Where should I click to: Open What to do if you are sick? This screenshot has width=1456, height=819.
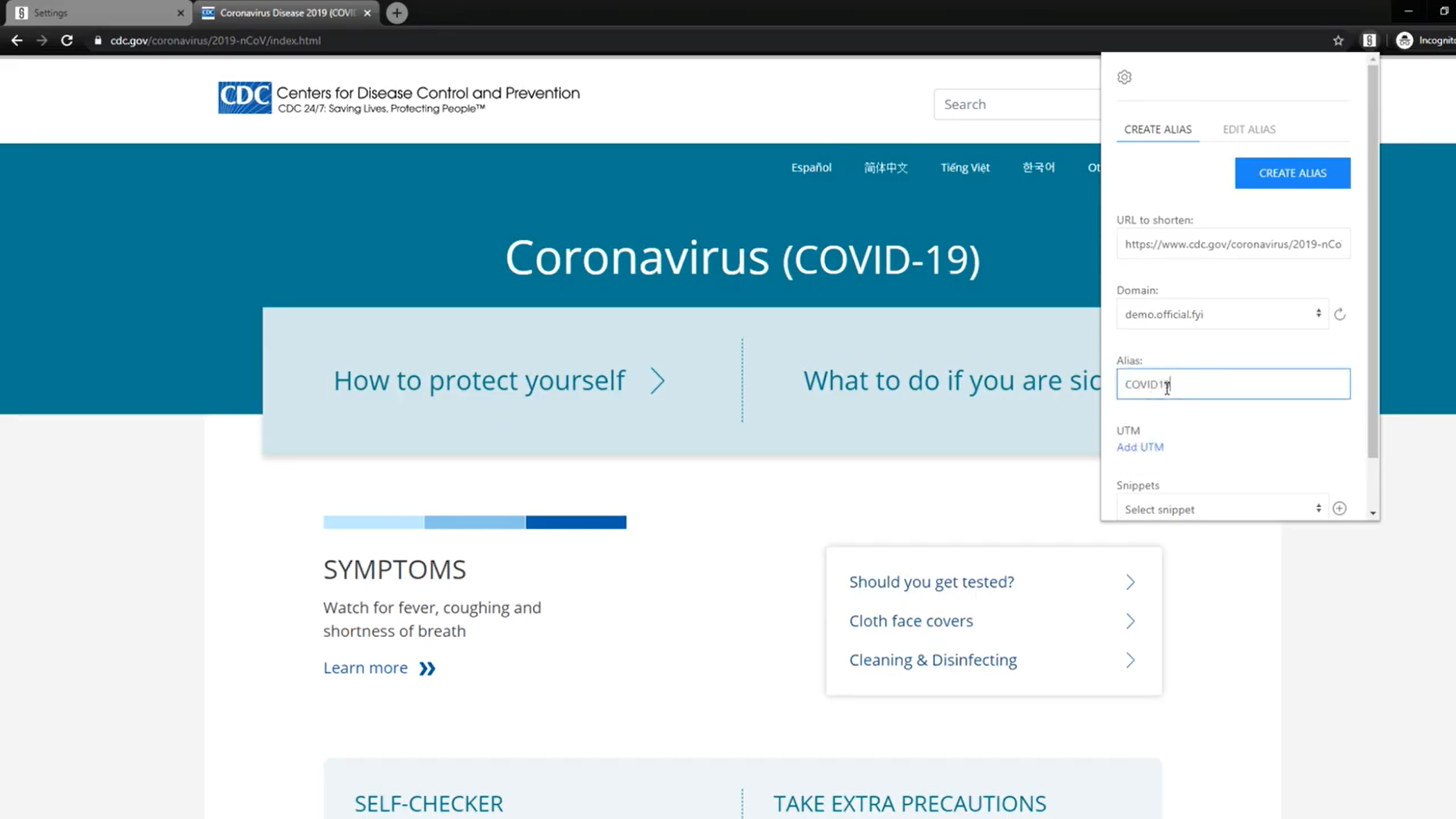[952, 381]
